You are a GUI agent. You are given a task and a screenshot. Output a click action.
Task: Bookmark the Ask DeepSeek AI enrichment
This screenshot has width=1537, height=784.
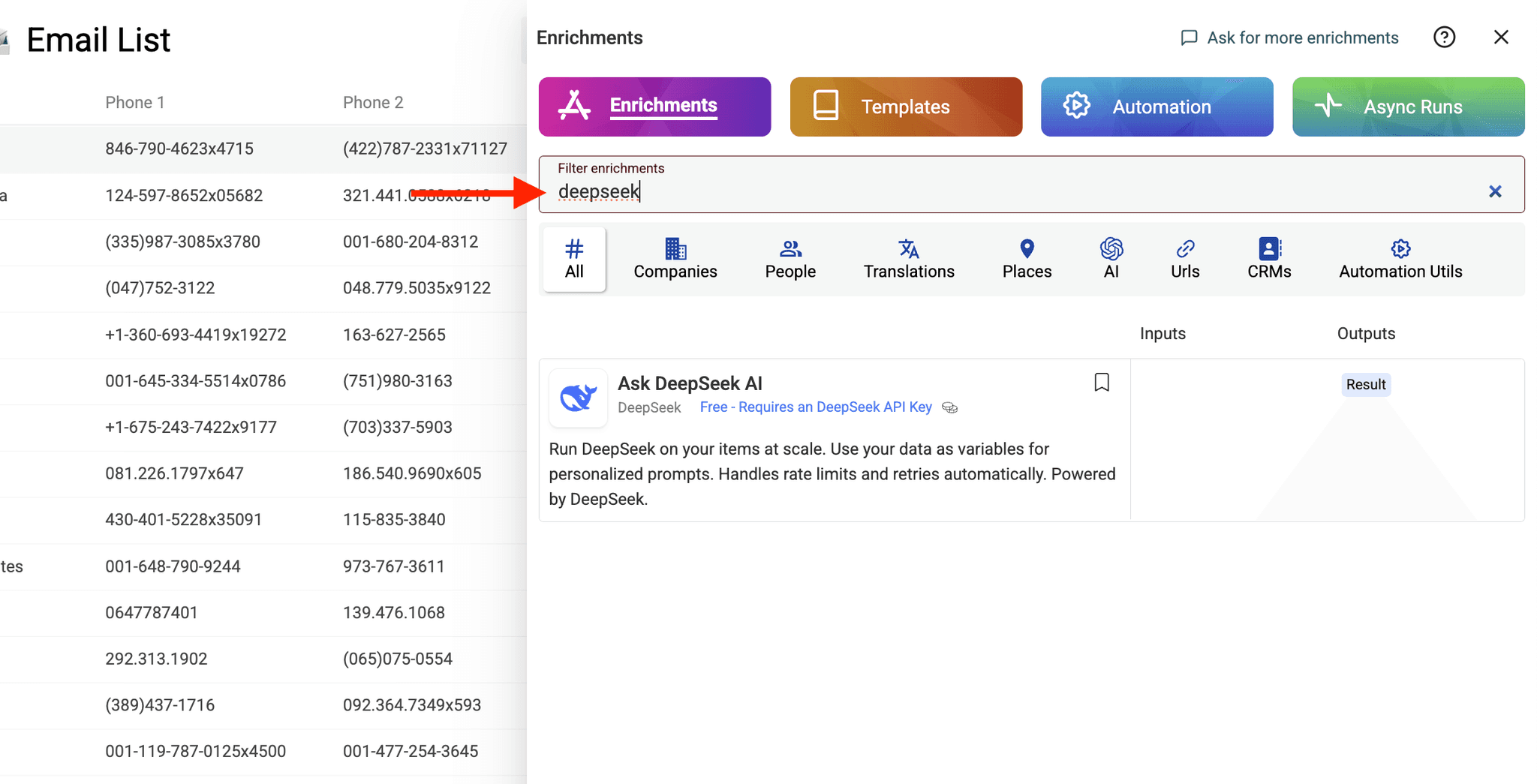[1101, 383]
